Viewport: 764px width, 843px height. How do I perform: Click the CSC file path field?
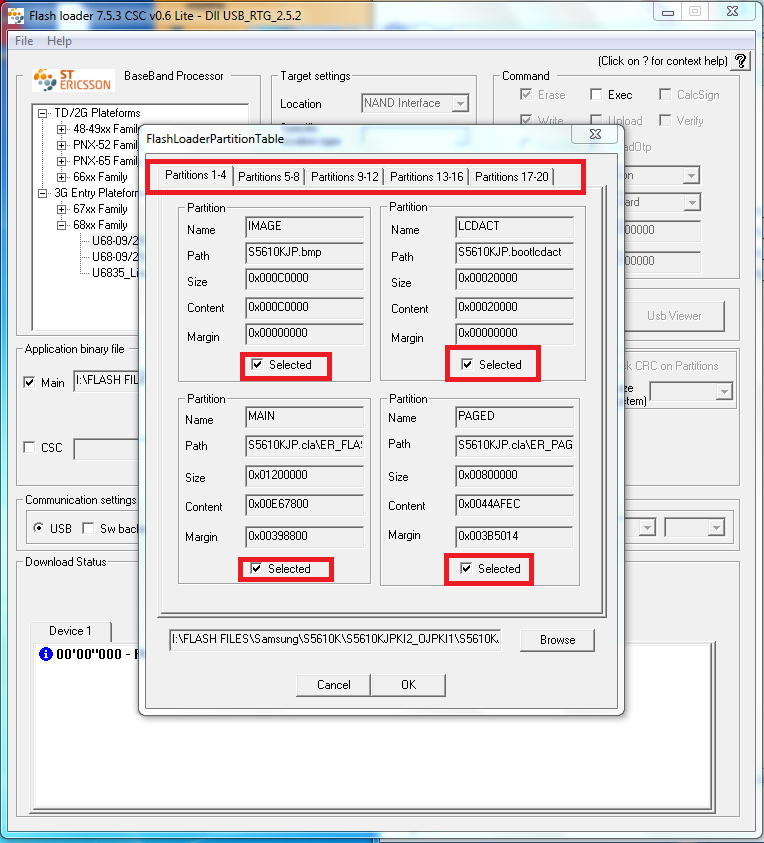click(x=106, y=449)
